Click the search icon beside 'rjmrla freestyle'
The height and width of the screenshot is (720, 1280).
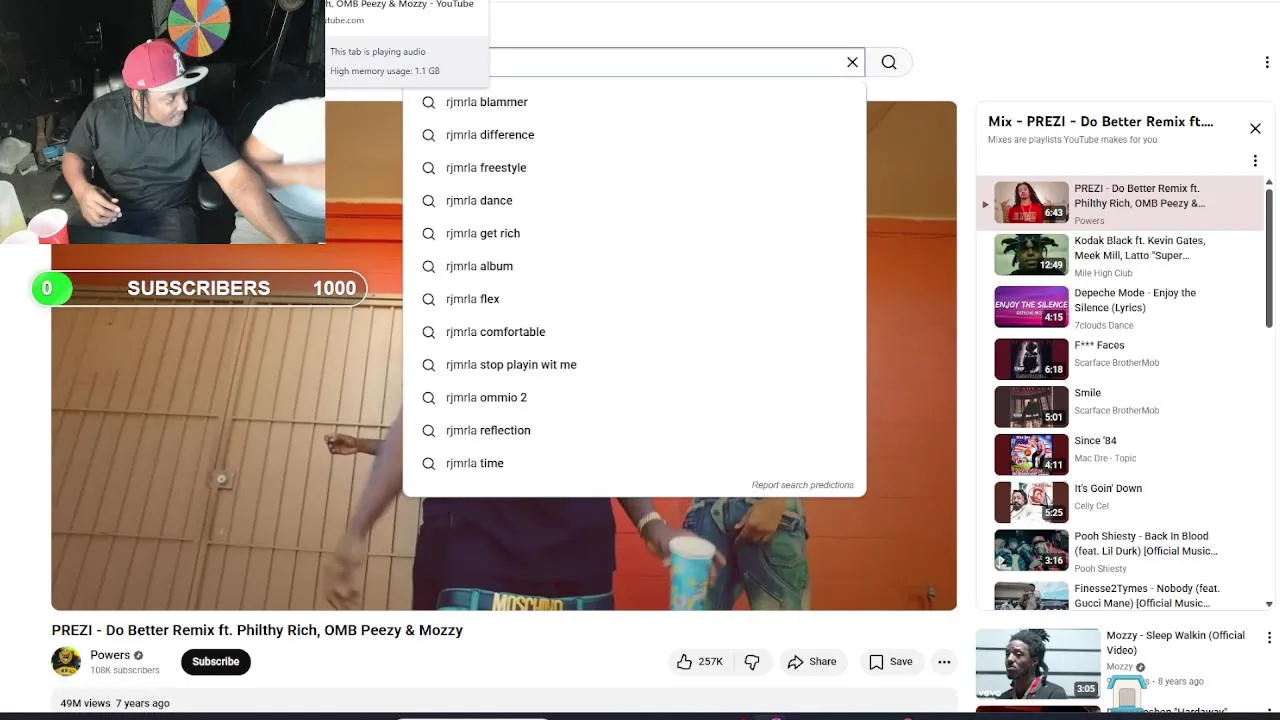coord(428,168)
